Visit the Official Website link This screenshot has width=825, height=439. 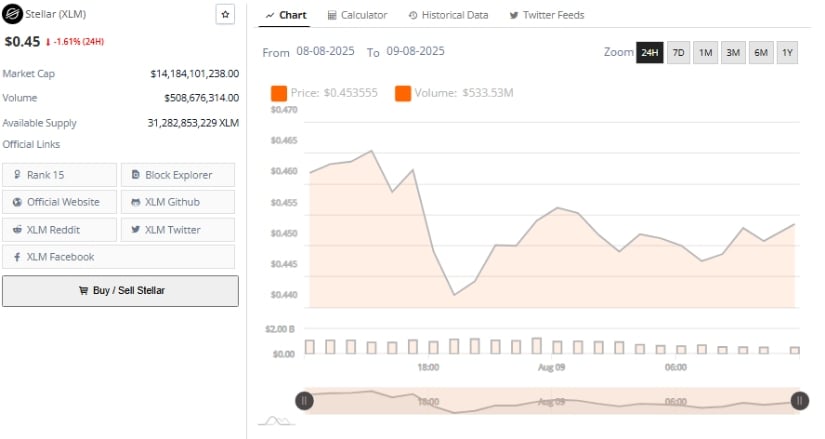pyautogui.click(x=59, y=202)
